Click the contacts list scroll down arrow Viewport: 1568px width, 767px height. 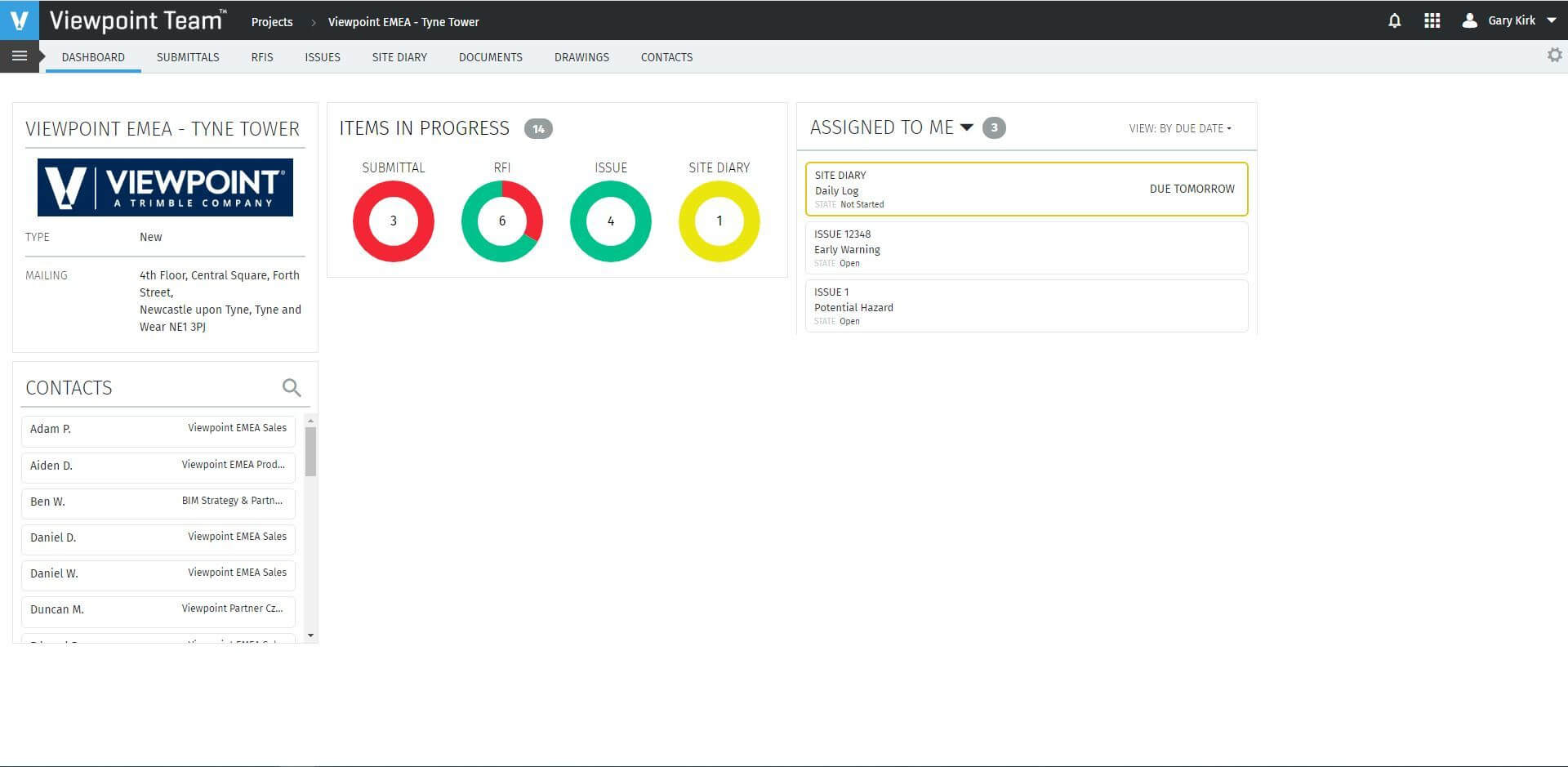tap(310, 635)
